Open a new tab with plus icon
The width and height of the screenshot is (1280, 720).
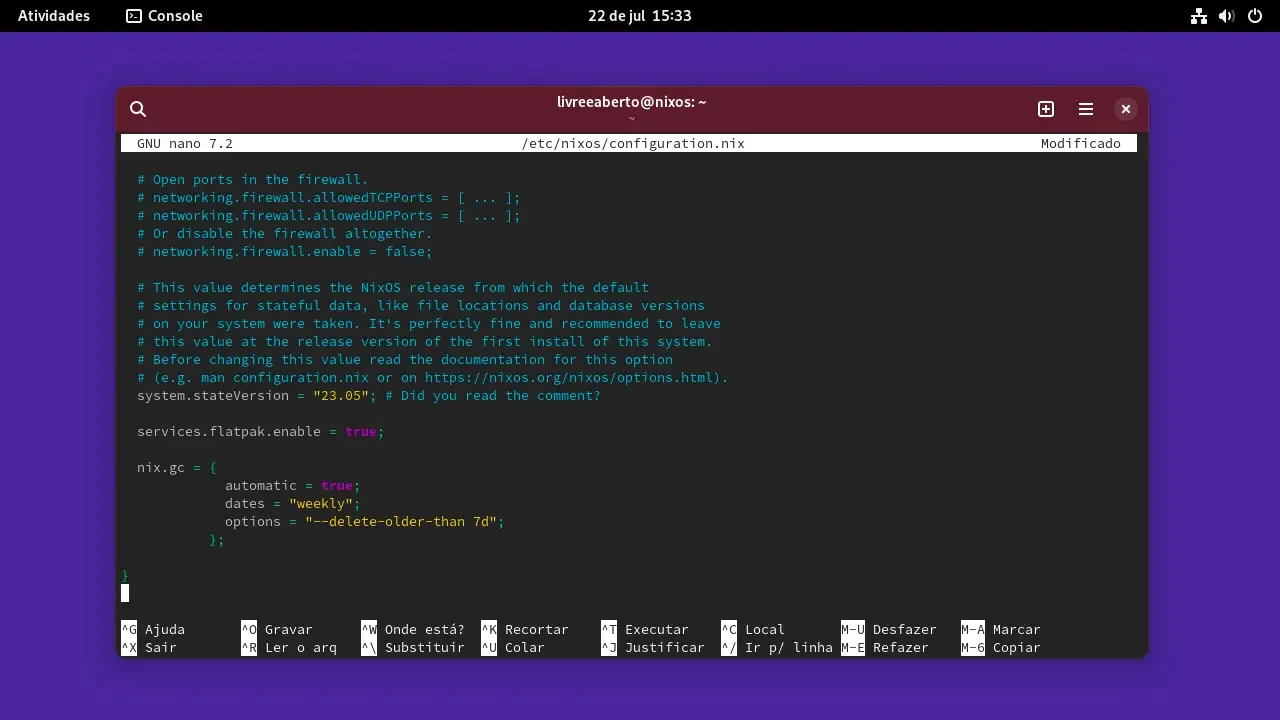[x=1046, y=109]
